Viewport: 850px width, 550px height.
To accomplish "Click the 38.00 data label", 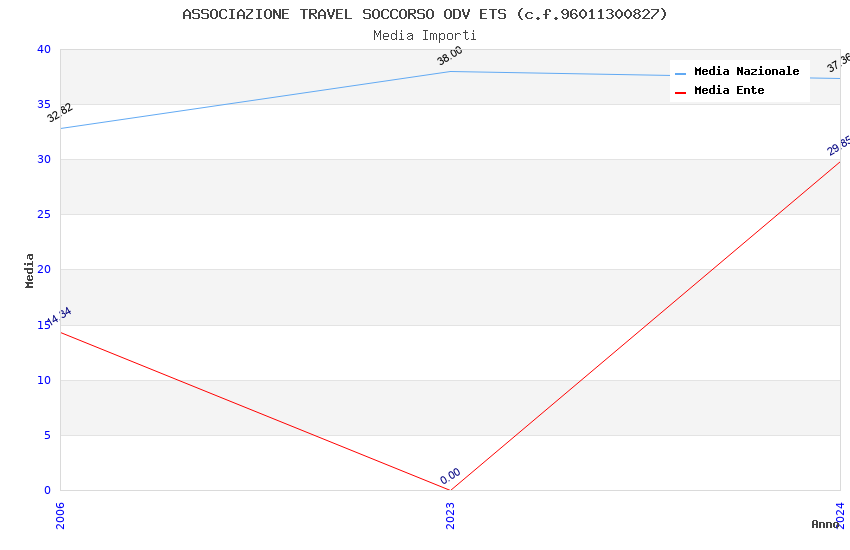I will pos(450,55).
